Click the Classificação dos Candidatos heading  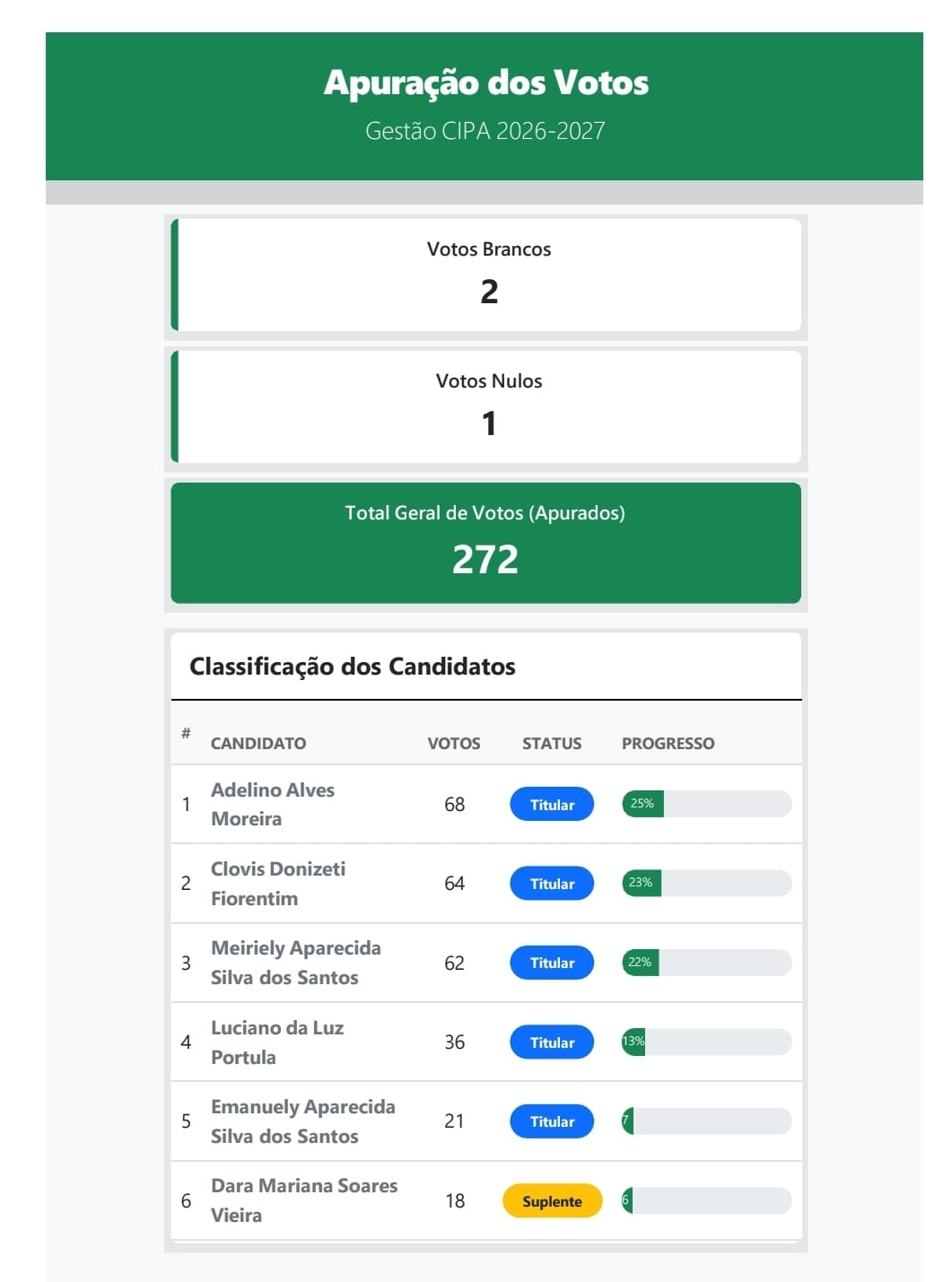click(351, 666)
